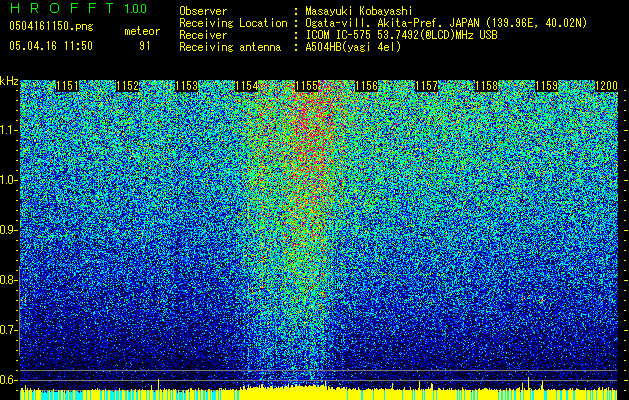Click the 0.8 kHz axis label

[x=8, y=280]
